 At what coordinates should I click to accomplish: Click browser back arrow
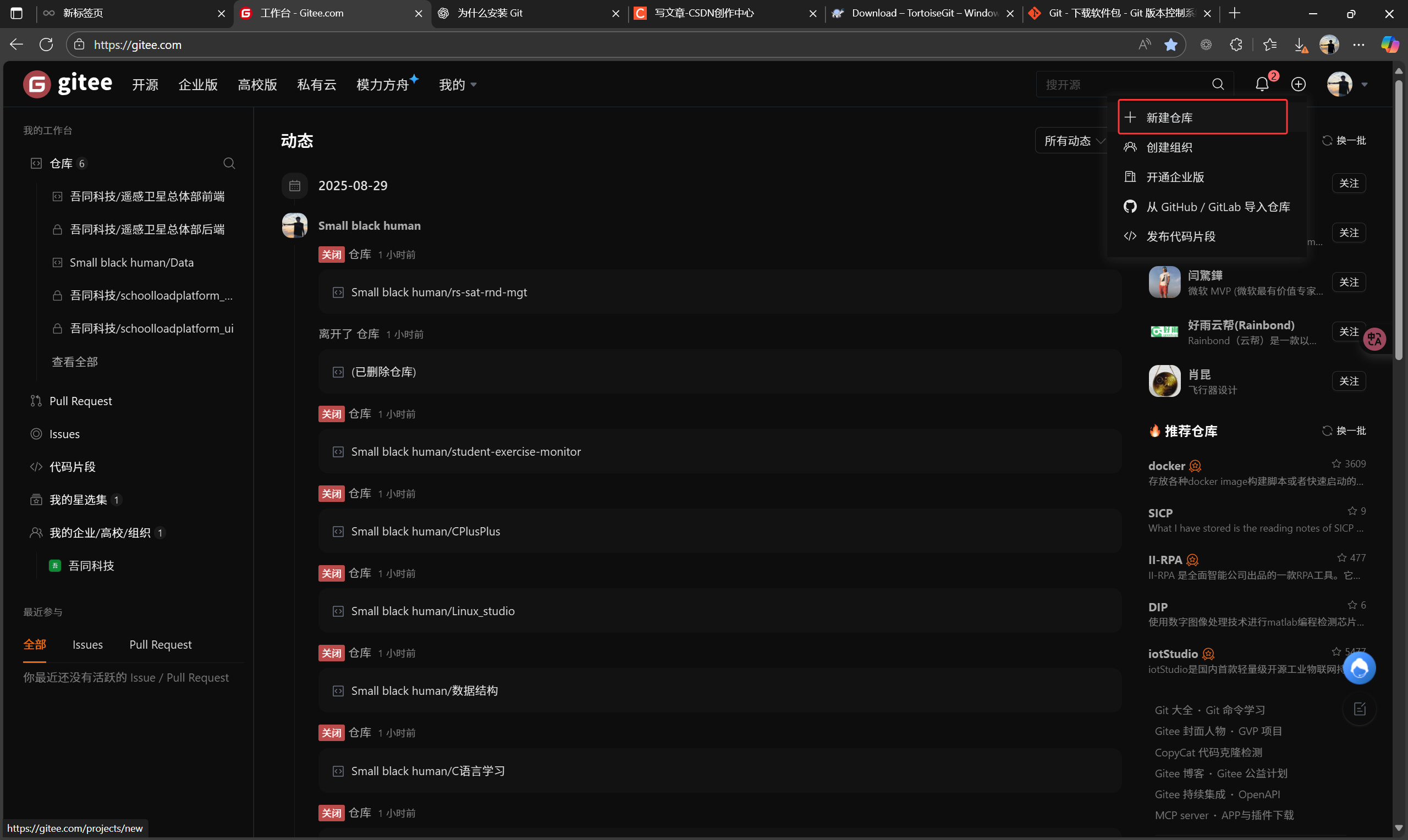(x=16, y=45)
